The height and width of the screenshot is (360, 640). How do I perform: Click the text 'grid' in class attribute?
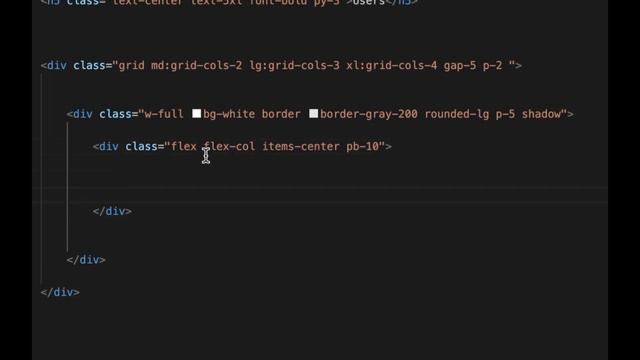pos(131,65)
